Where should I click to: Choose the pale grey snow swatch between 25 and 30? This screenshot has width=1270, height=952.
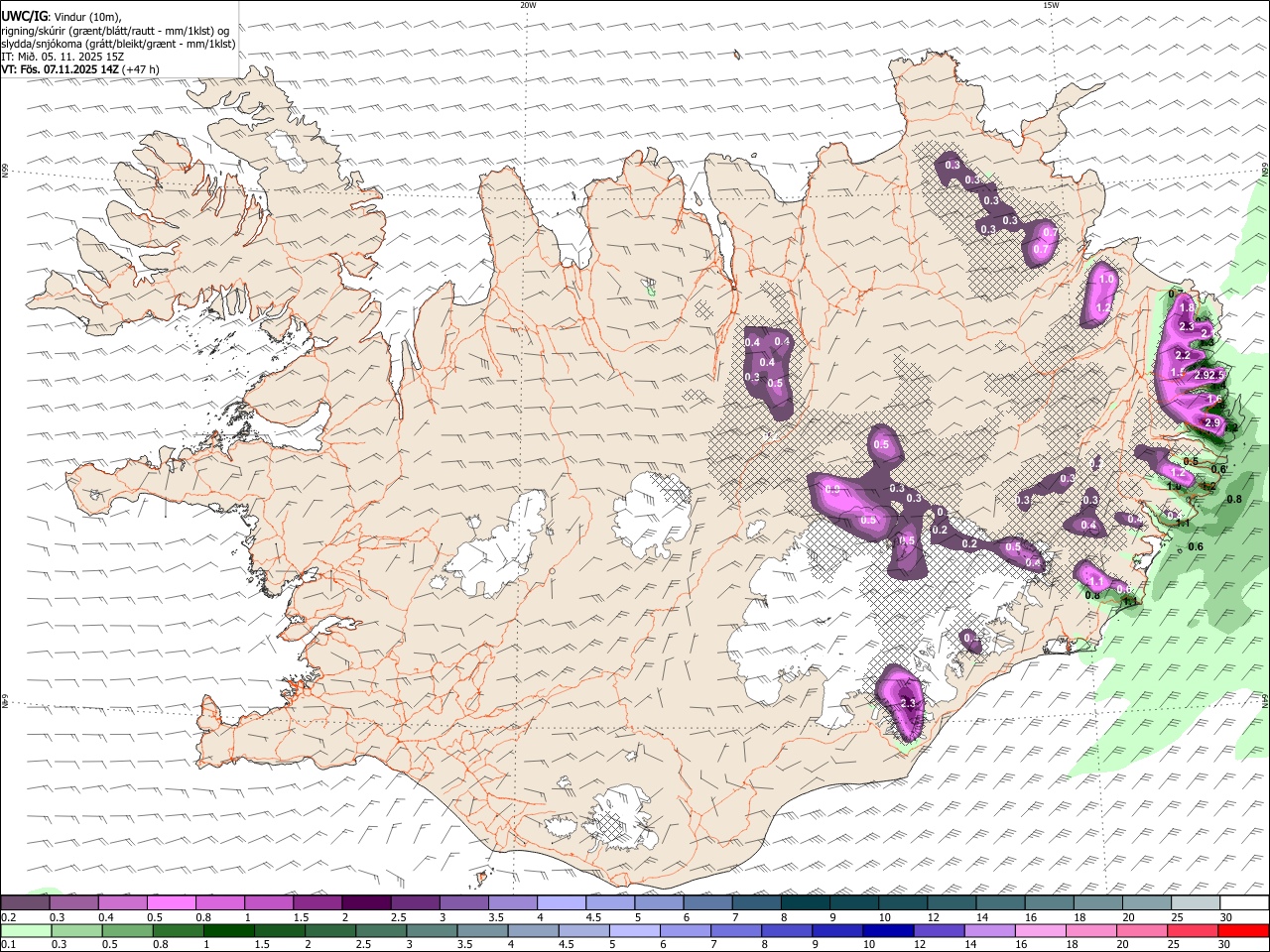point(1195,902)
